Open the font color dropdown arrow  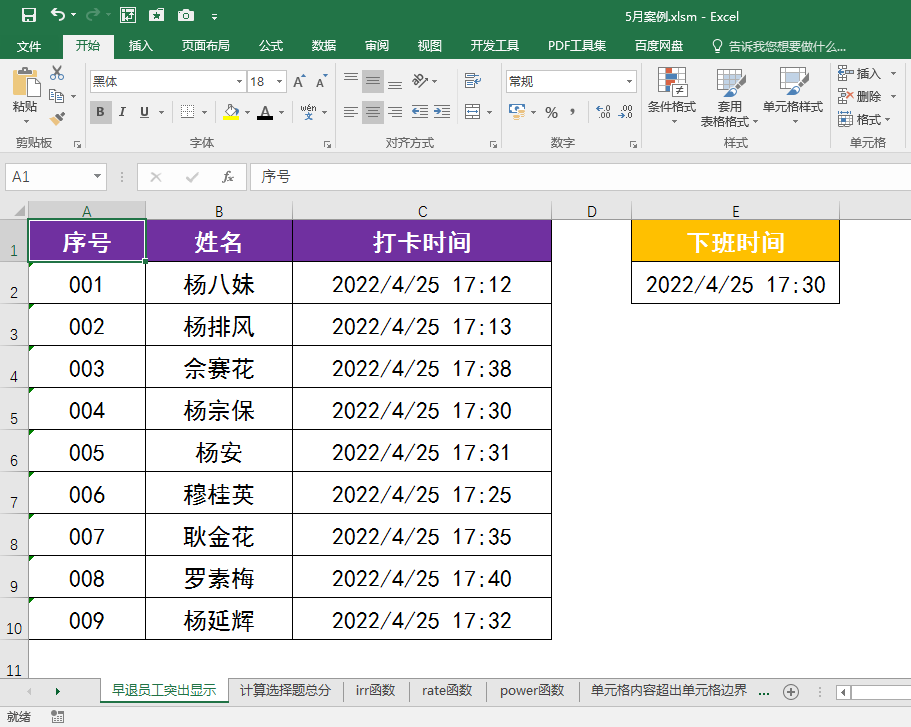click(x=282, y=112)
